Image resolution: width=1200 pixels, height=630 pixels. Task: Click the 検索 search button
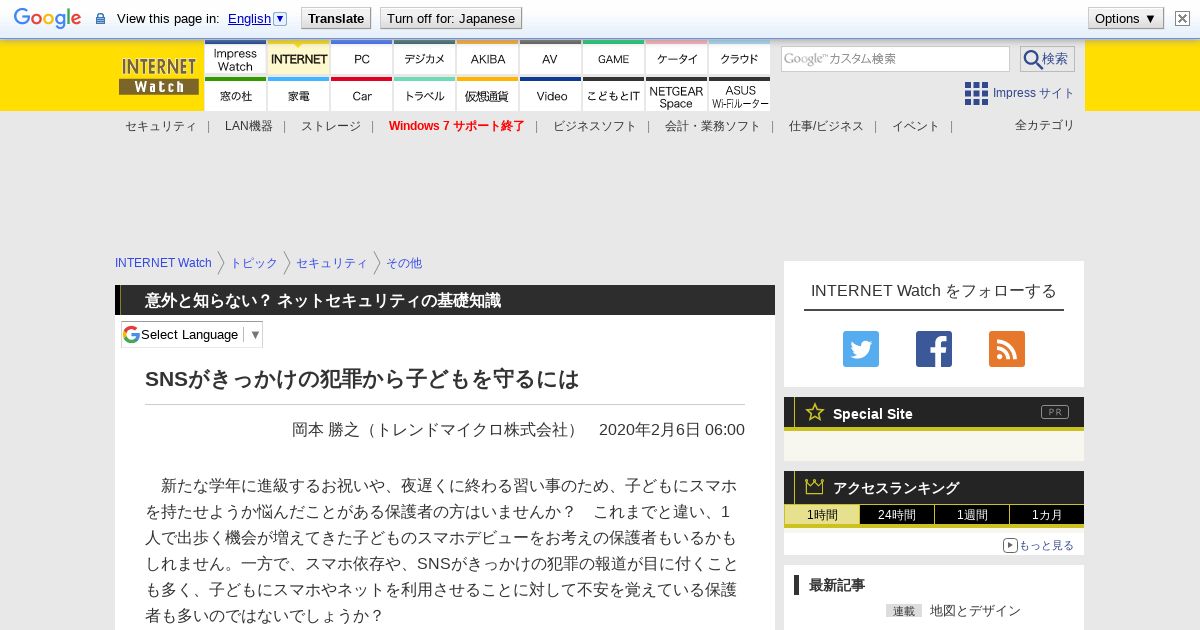[1047, 59]
